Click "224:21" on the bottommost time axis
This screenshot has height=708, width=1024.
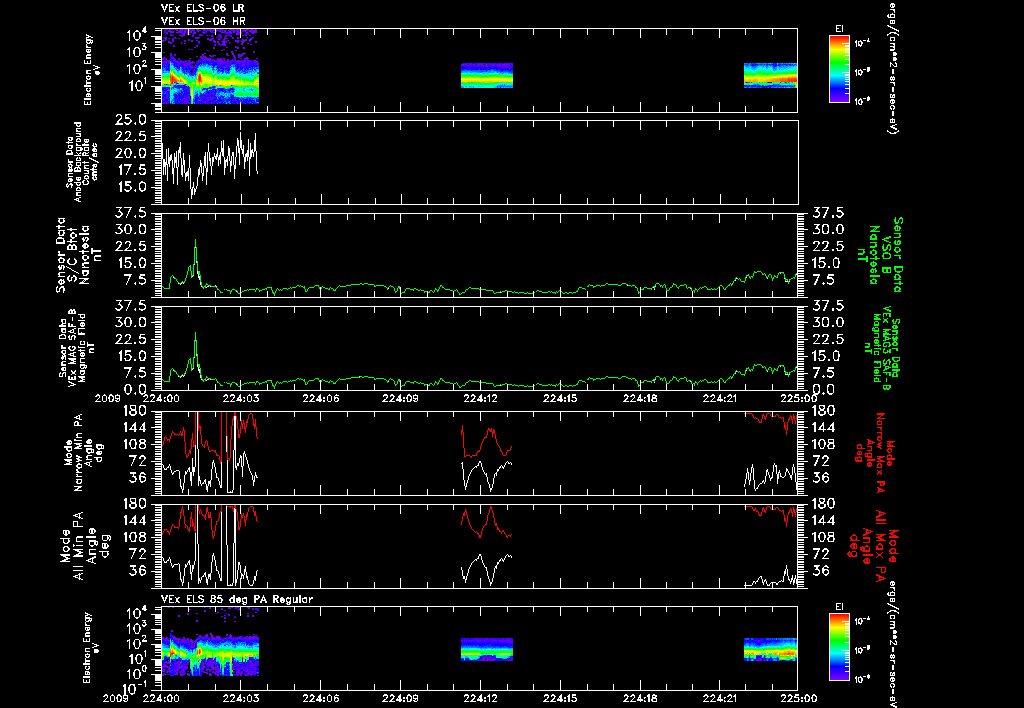tap(720, 698)
